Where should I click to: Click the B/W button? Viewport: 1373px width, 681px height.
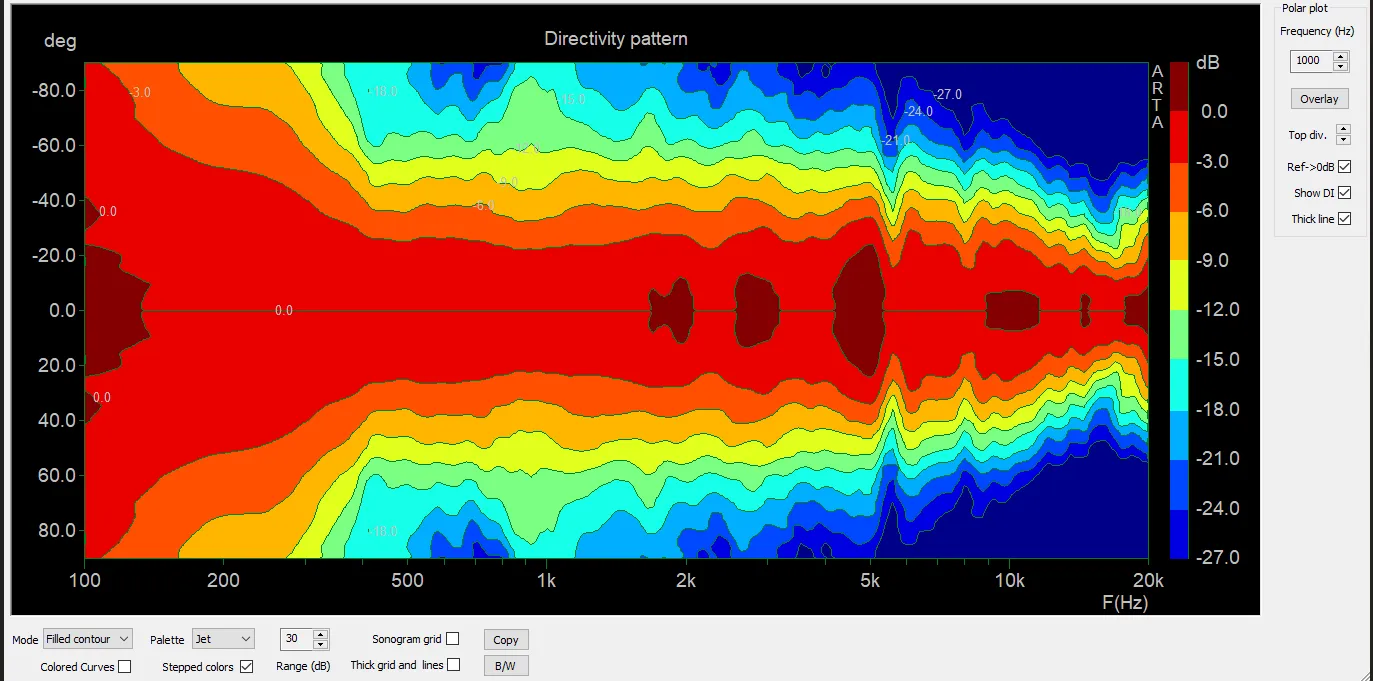click(x=506, y=666)
